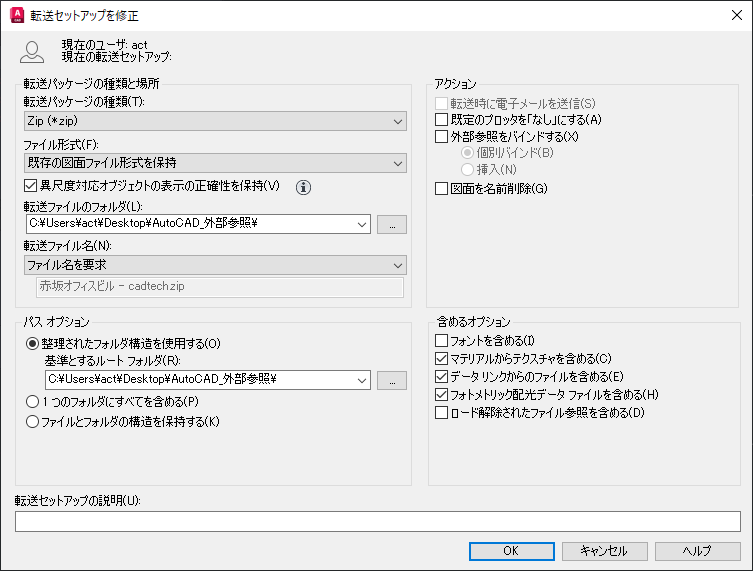Viewport: 753px width, 571px height.
Task: Open ファイル形式 dropdown
Action: tap(215, 163)
